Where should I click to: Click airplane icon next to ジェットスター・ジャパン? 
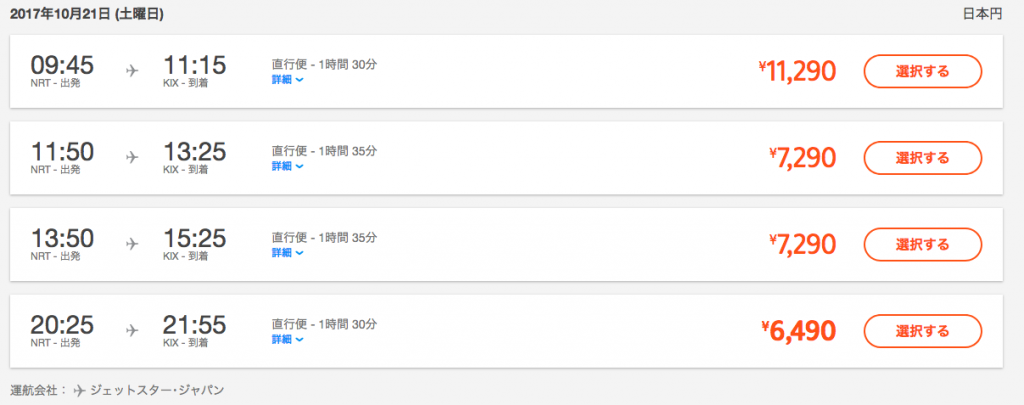80,391
